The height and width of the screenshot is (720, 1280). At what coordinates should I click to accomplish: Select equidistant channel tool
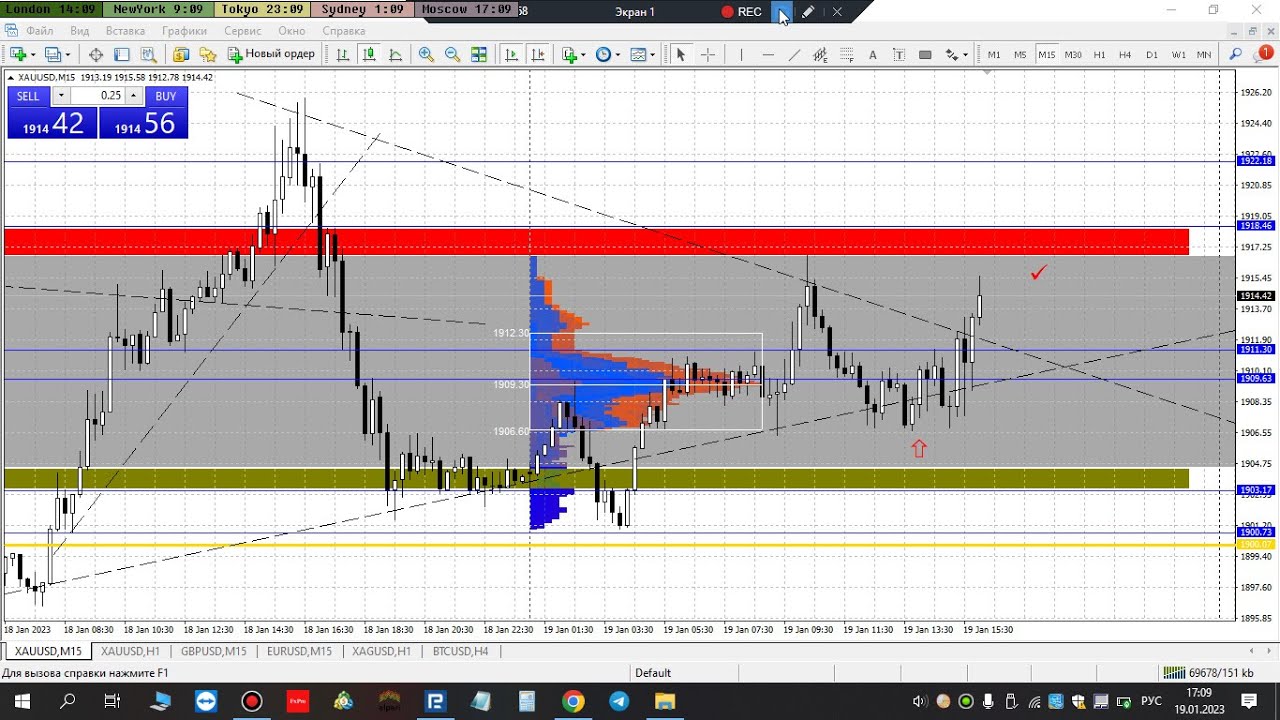click(820, 54)
